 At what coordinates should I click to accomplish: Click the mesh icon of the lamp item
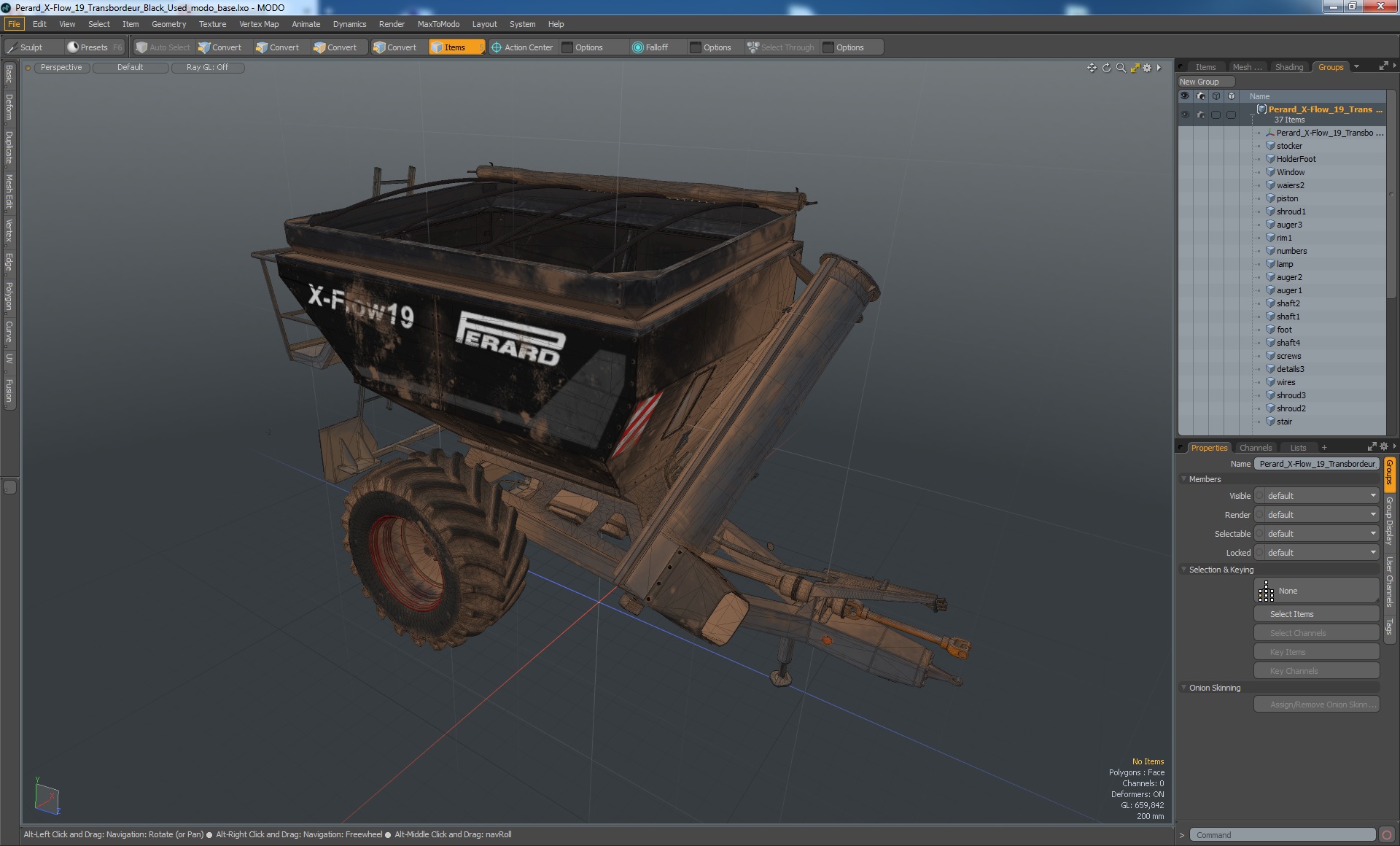1270,264
